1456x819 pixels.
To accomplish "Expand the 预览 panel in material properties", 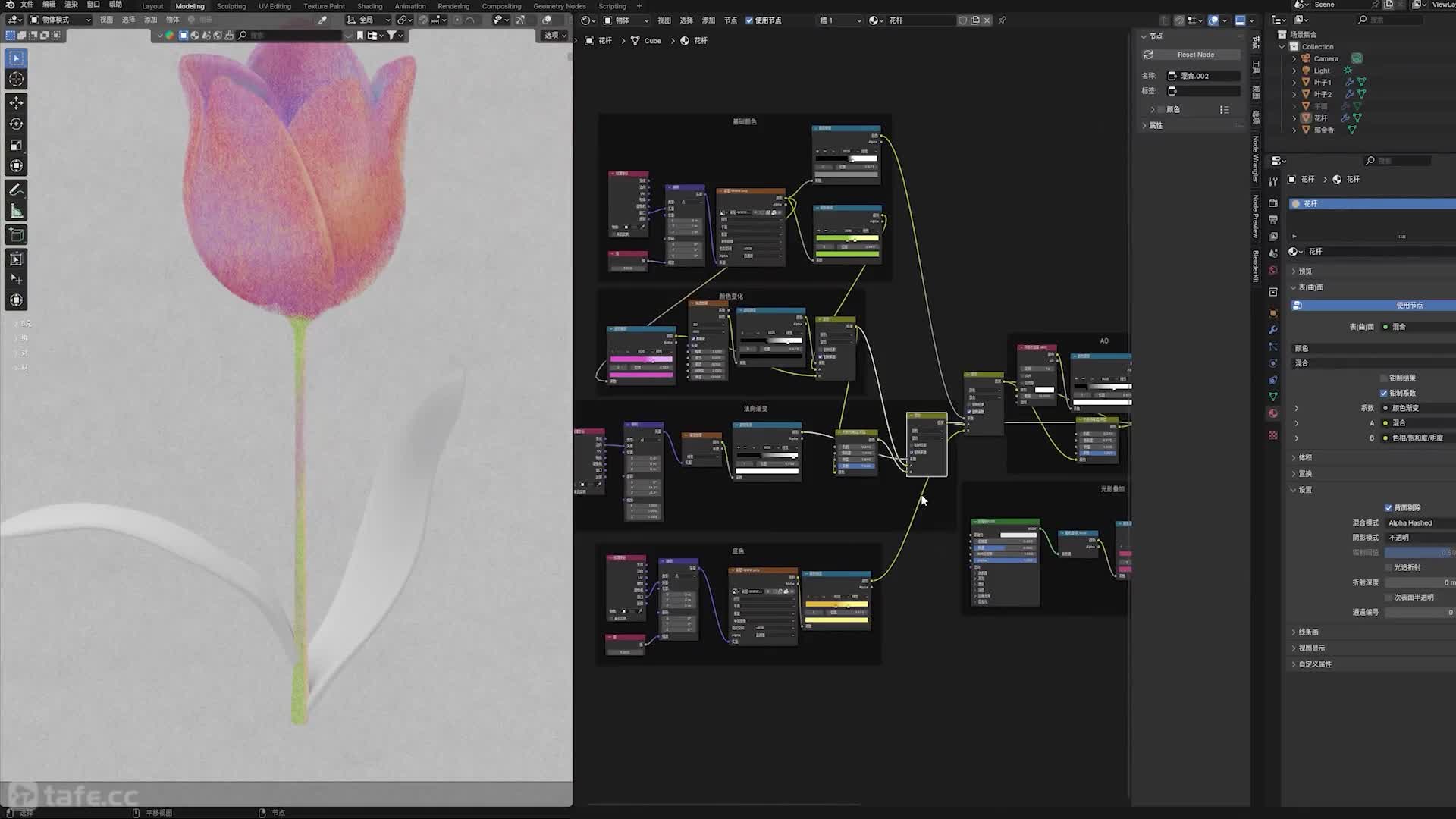I will click(x=1294, y=271).
